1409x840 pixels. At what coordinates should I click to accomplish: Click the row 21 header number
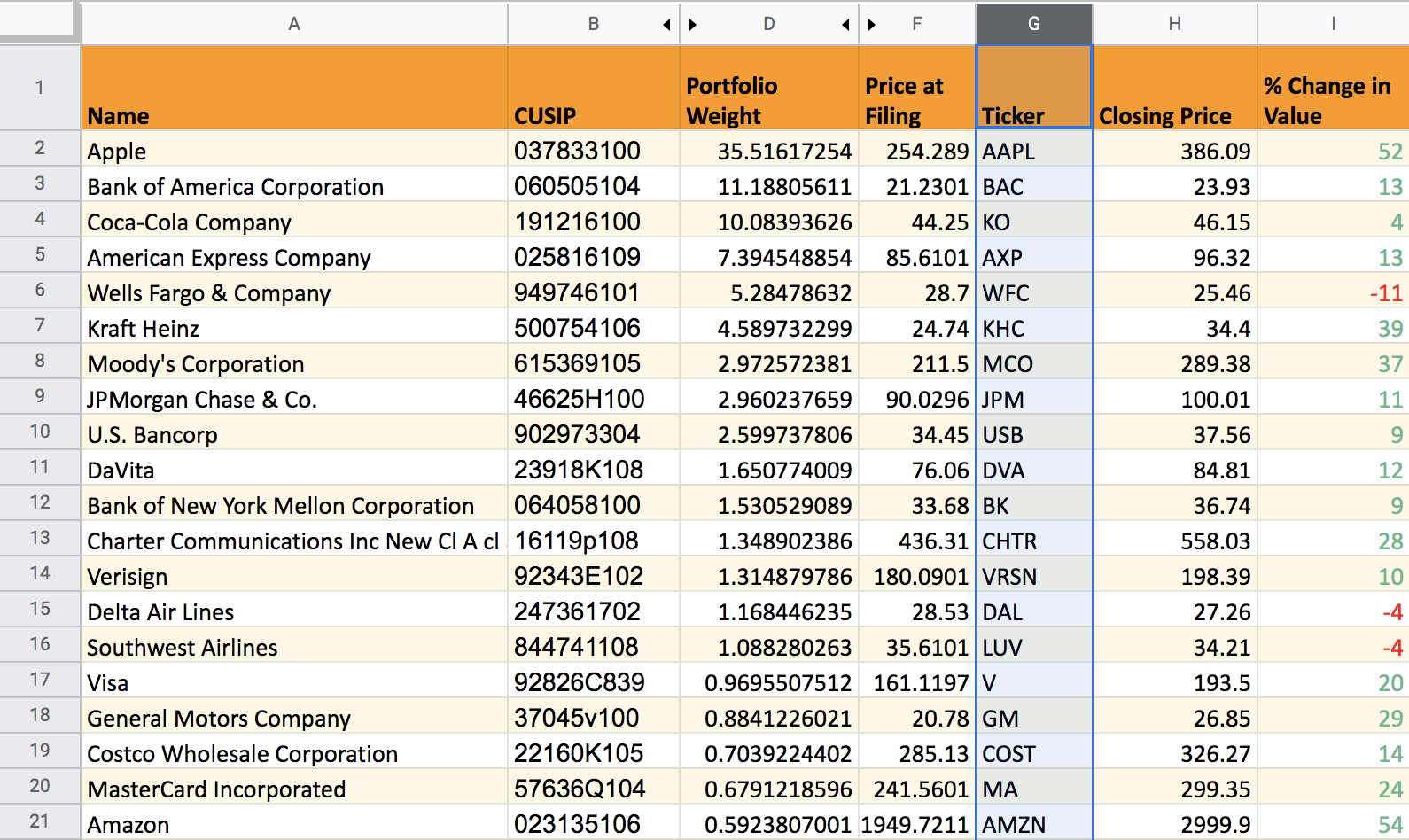coord(40,821)
